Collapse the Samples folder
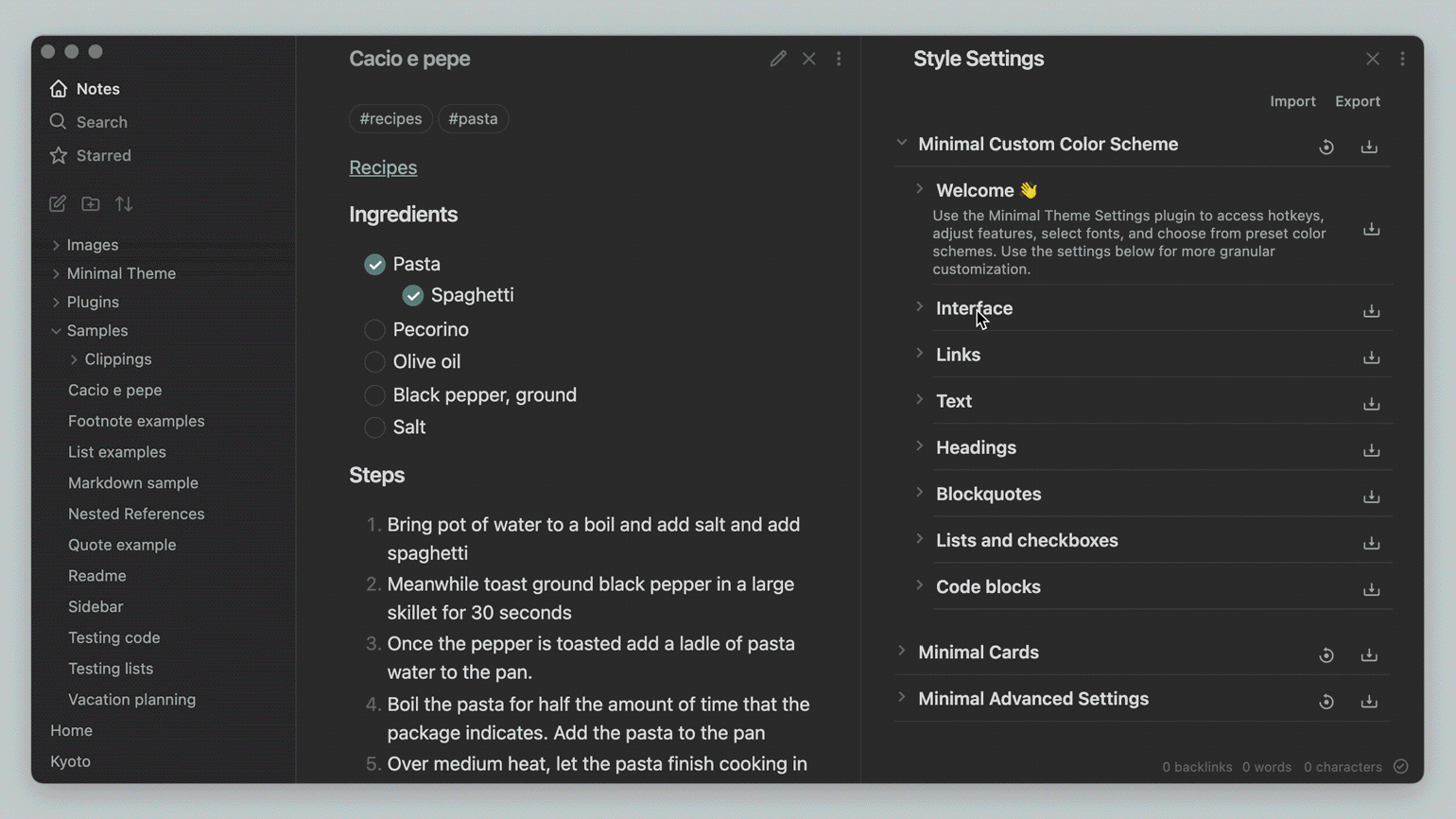Screen dimensions: 1456x819 (x=56, y=331)
